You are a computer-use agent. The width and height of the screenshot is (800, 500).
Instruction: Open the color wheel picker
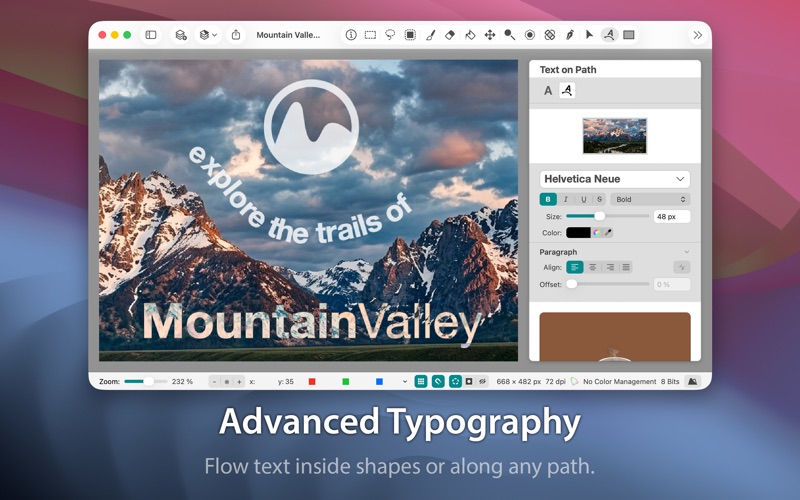[x=596, y=233]
